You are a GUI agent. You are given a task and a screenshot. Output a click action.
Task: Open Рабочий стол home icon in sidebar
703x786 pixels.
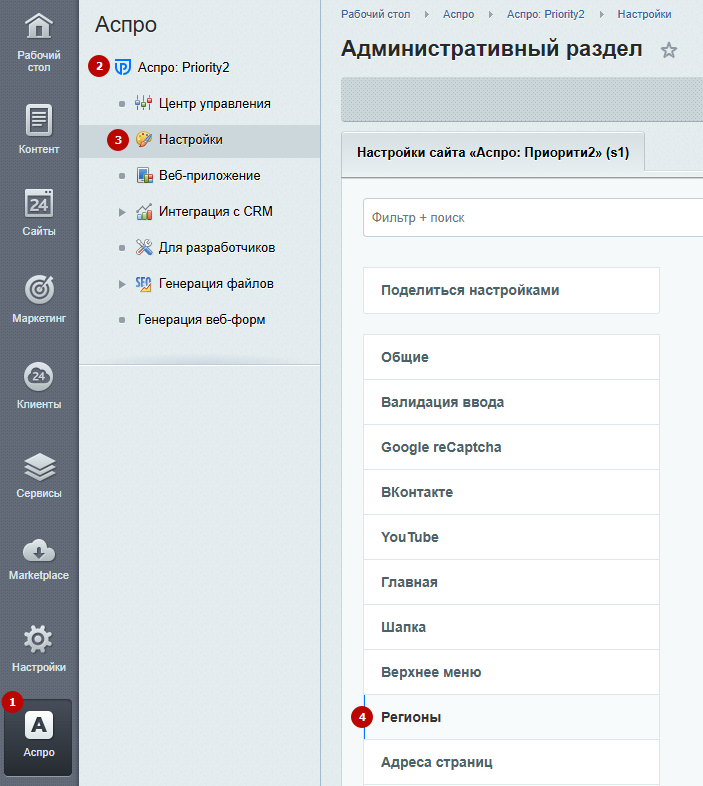point(39,26)
